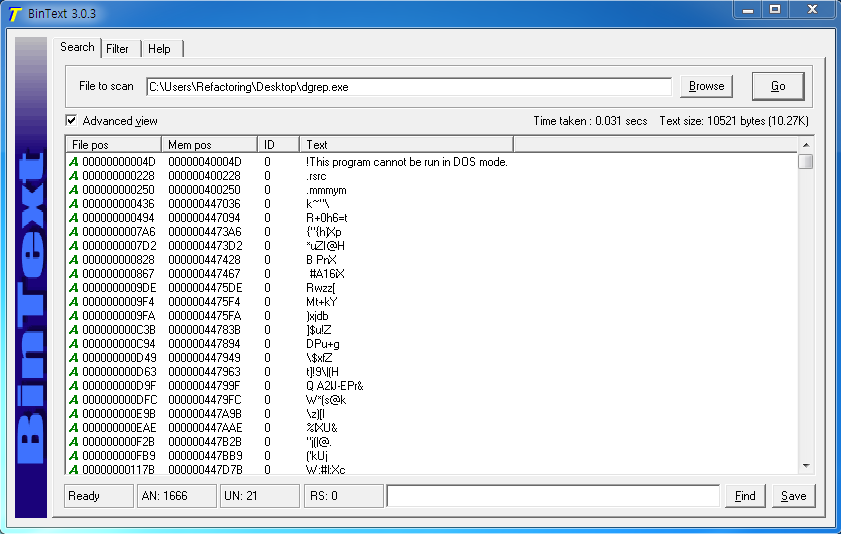Click the Save button
The width and height of the screenshot is (841, 534).
click(793, 496)
